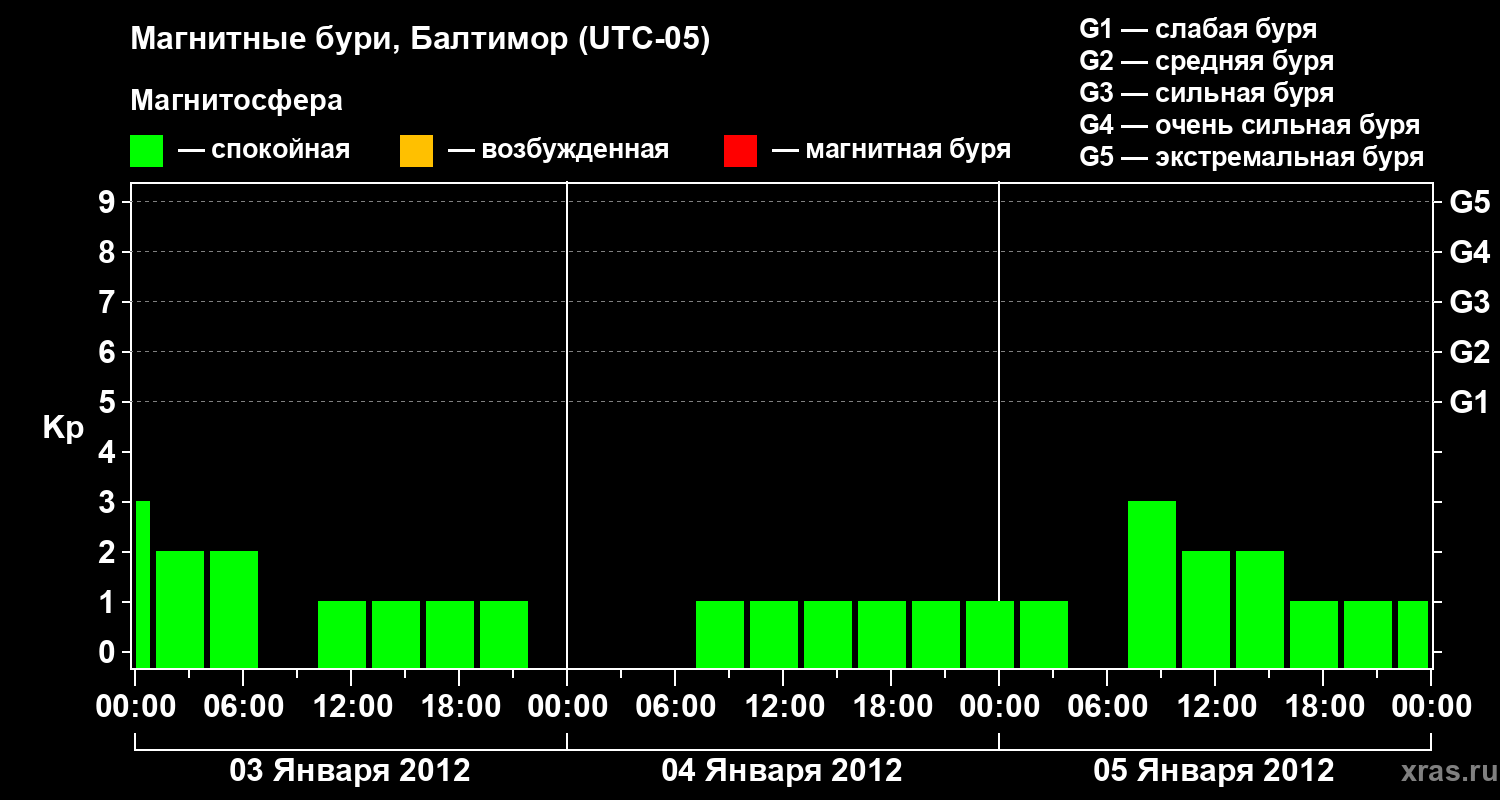Click the red 'магнитная буря' legend swatch
Screen dimensions: 1500x800
pos(740,151)
